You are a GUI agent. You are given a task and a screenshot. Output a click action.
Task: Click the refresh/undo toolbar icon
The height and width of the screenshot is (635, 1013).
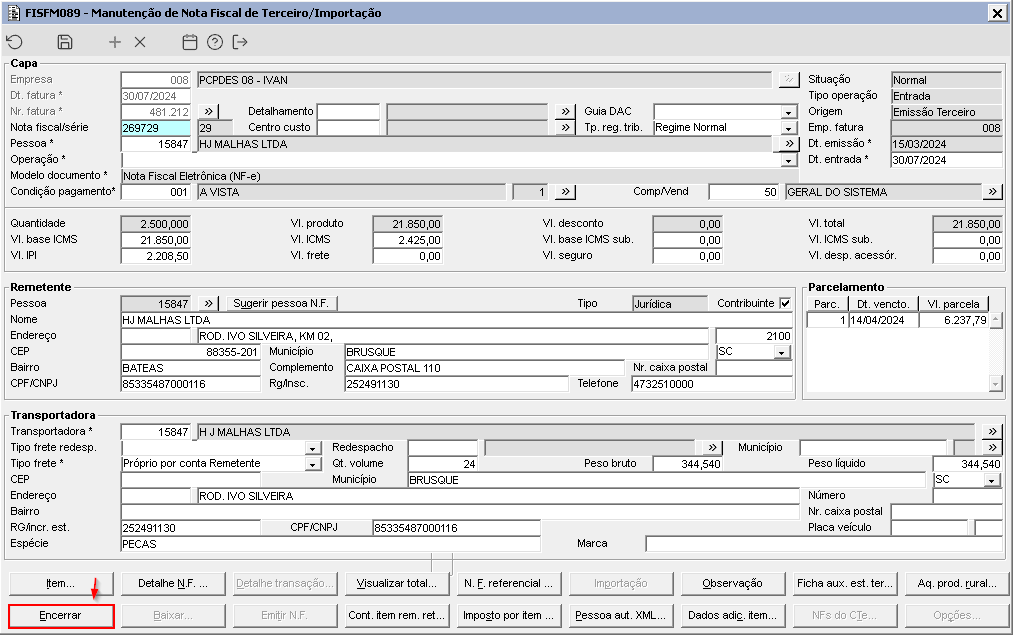[x=14, y=42]
